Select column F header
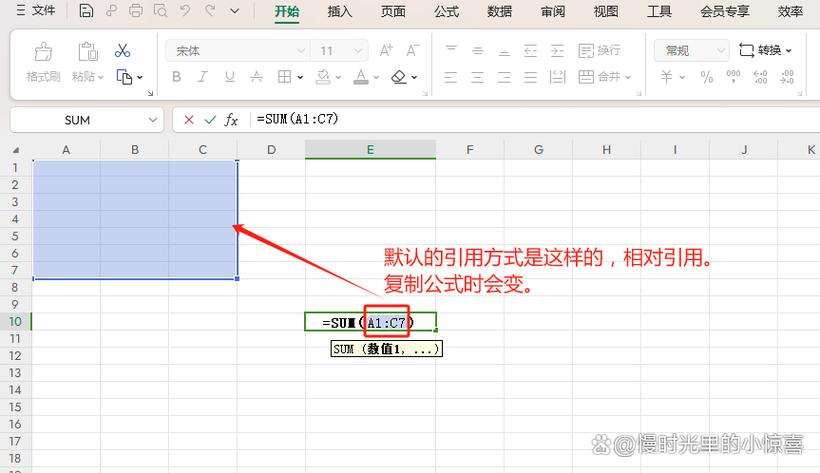The height and width of the screenshot is (473, 820). point(470,150)
